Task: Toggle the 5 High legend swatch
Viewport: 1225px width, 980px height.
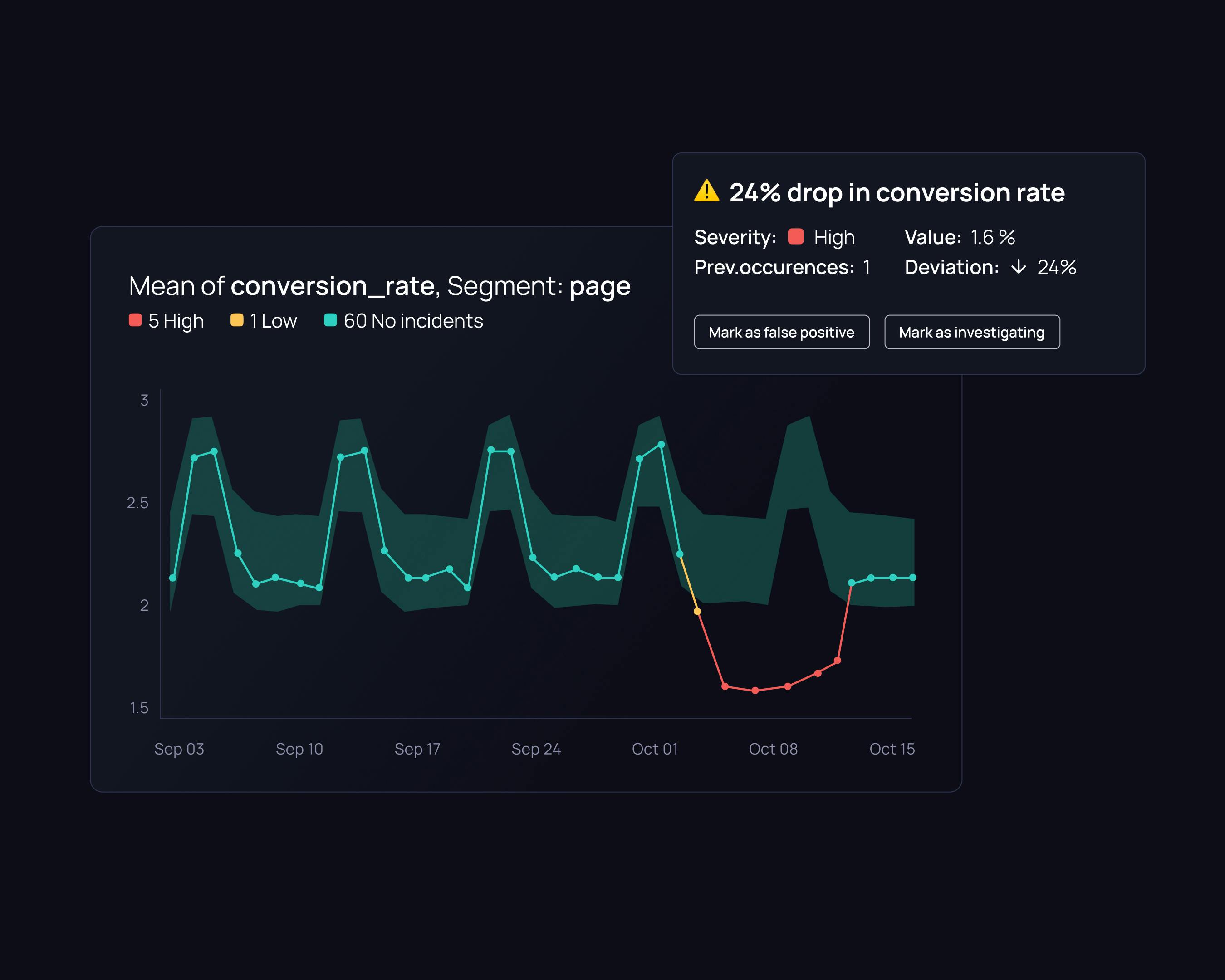Action: tap(135, 320)
